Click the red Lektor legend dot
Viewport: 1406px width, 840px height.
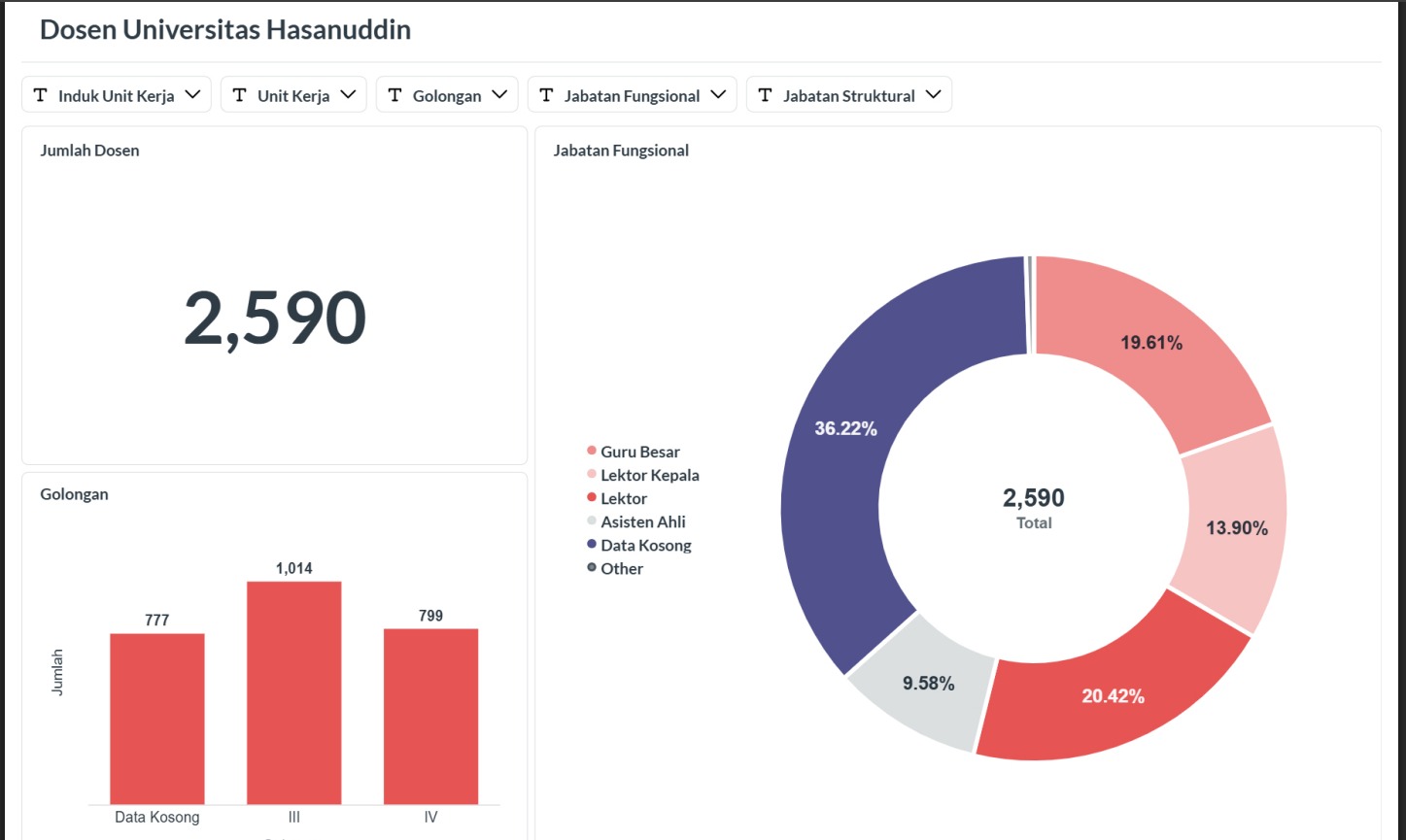click(x=592, y=498)
